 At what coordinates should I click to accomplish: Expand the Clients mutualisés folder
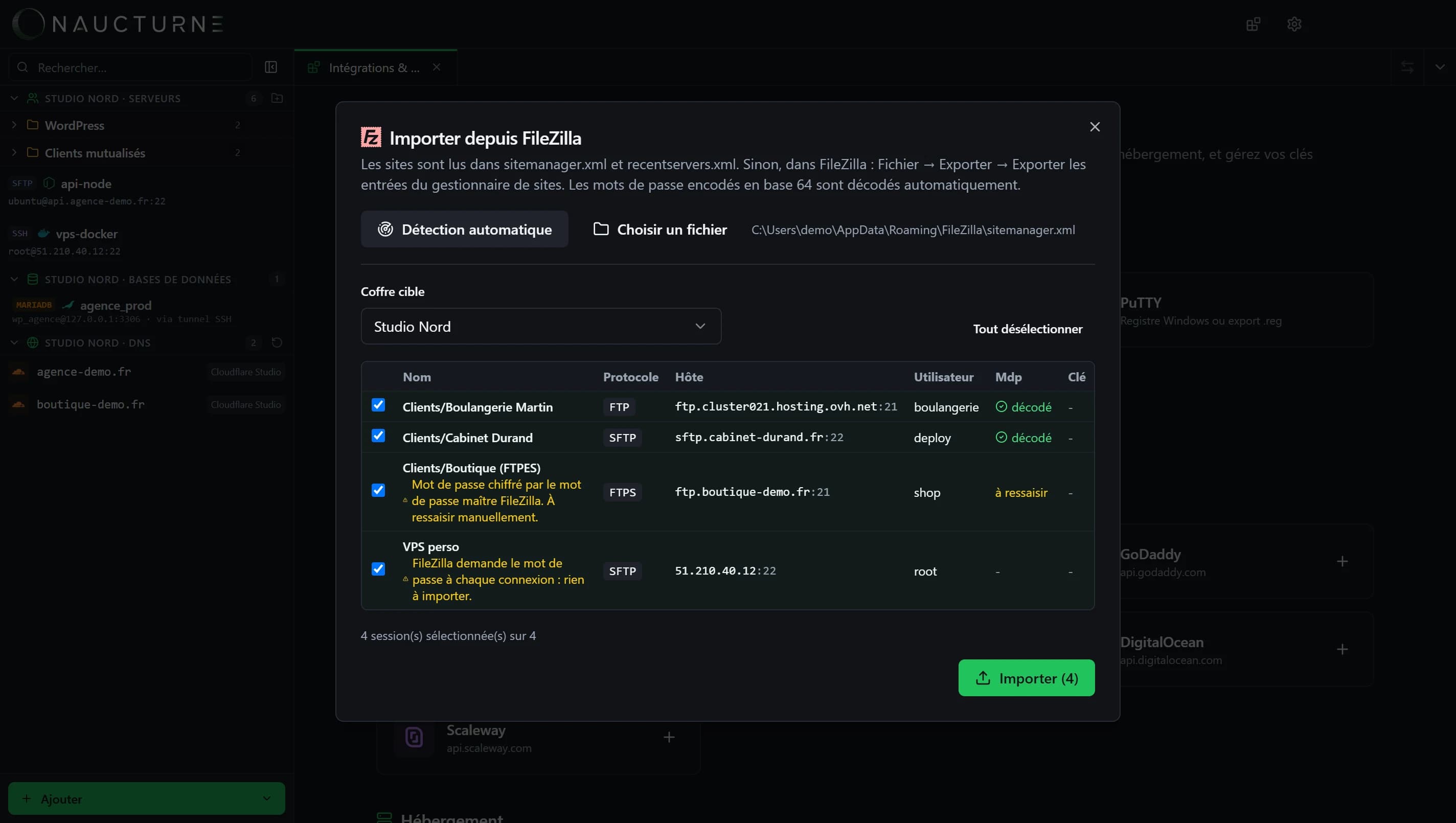tap(14, 153)
